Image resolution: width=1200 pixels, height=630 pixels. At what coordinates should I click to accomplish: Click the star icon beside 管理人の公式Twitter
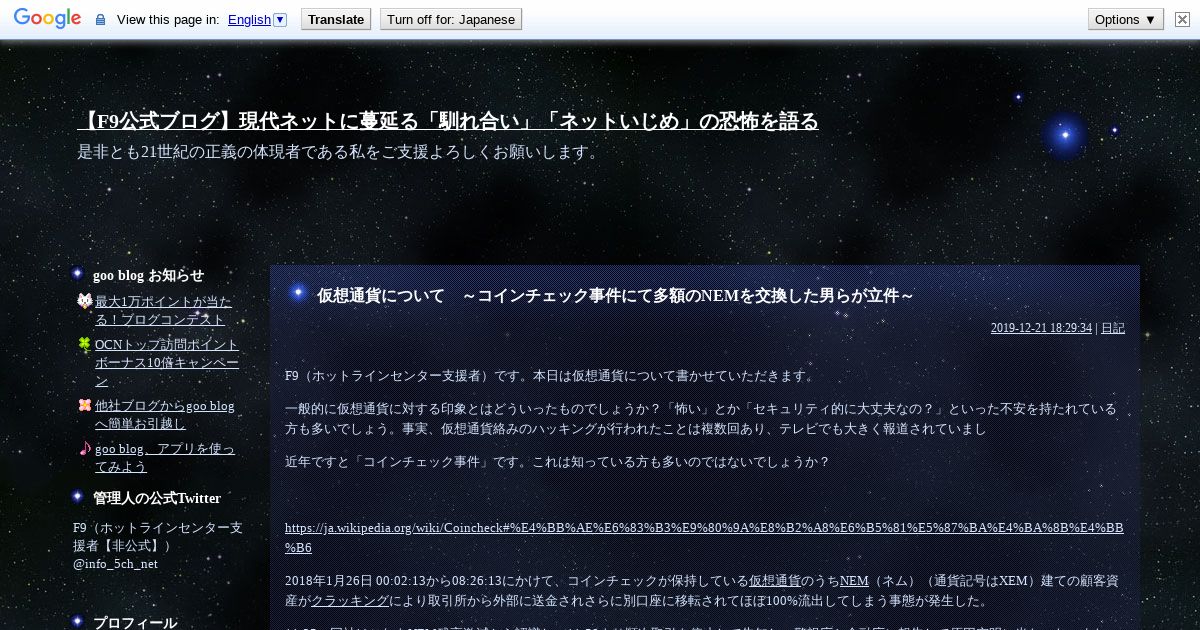point(78,496)
